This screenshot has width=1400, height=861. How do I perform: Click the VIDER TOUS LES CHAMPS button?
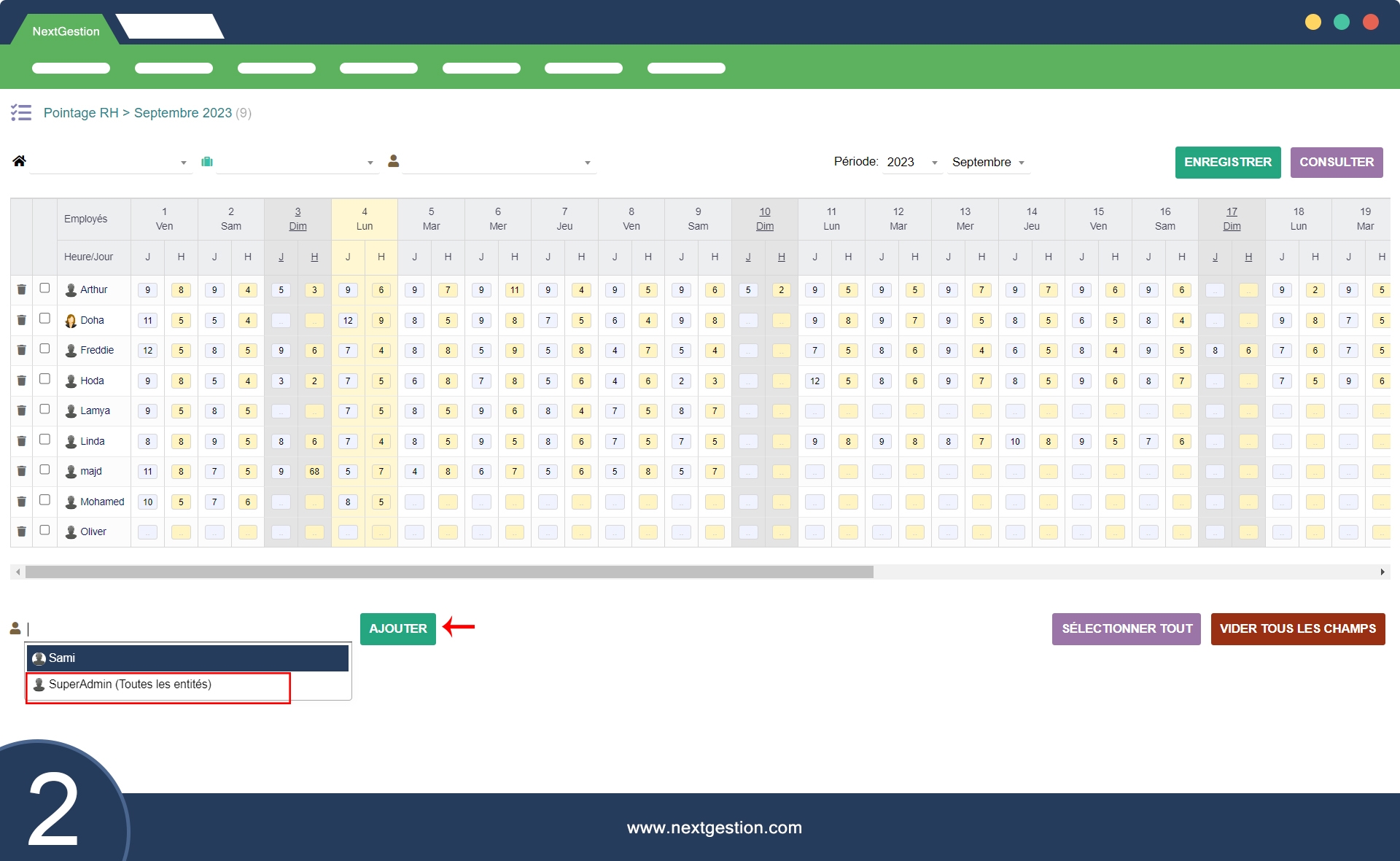(x=1297, y=628)
